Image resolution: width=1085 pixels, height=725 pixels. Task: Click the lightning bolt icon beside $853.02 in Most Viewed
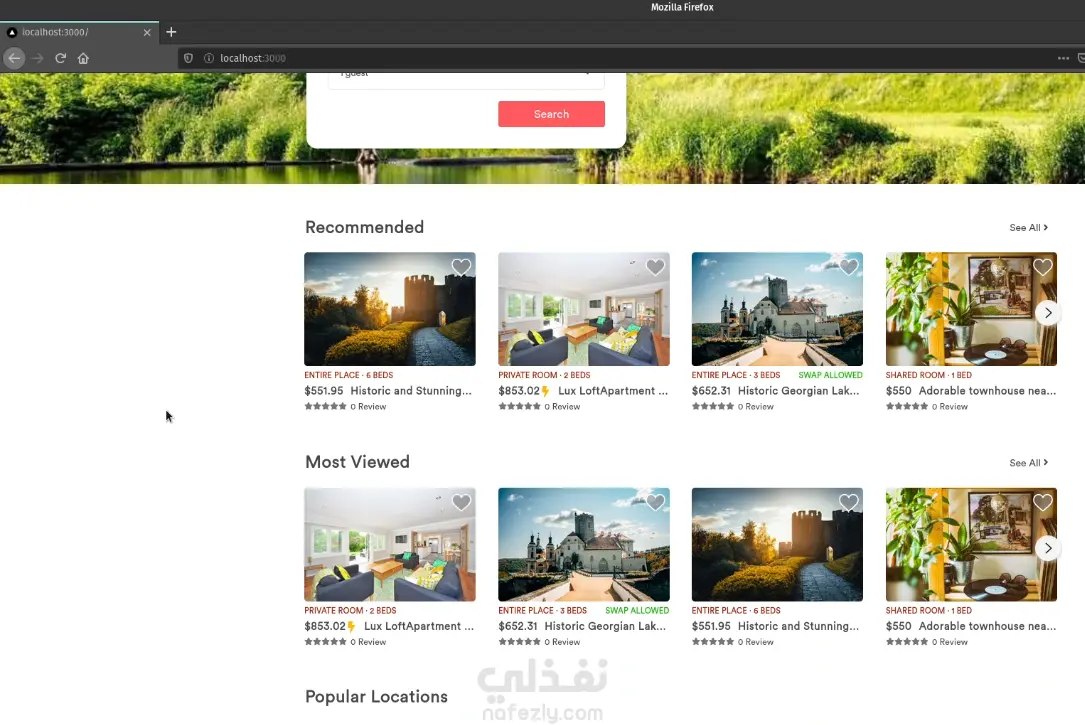pos(352,627)
